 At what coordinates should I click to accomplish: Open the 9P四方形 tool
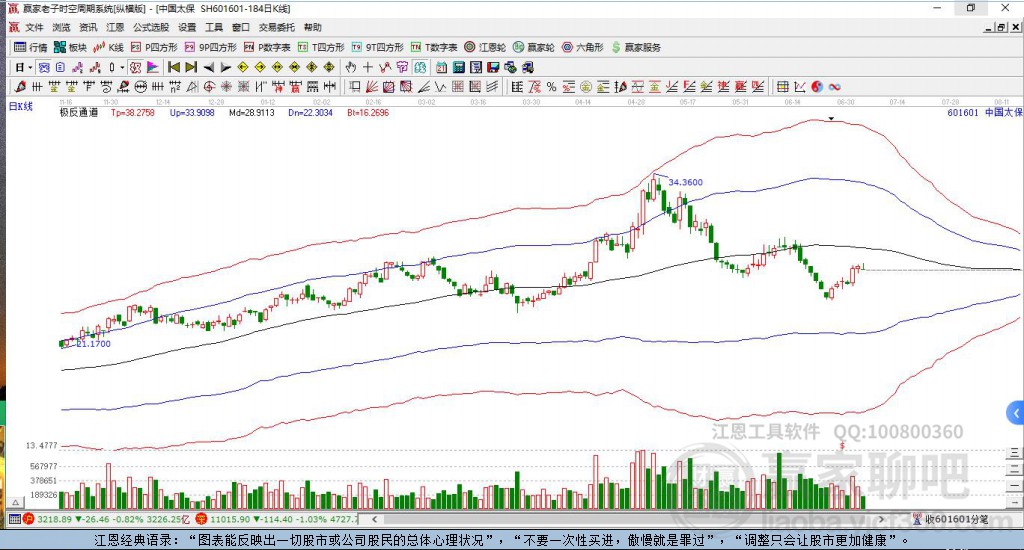point(210,47)
